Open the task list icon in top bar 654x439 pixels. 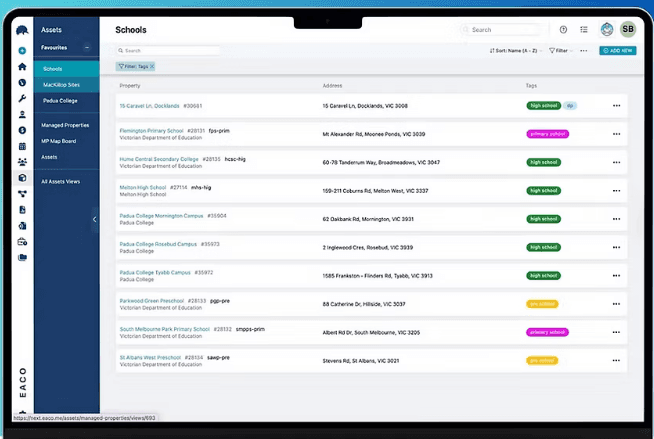pos(584,30)
